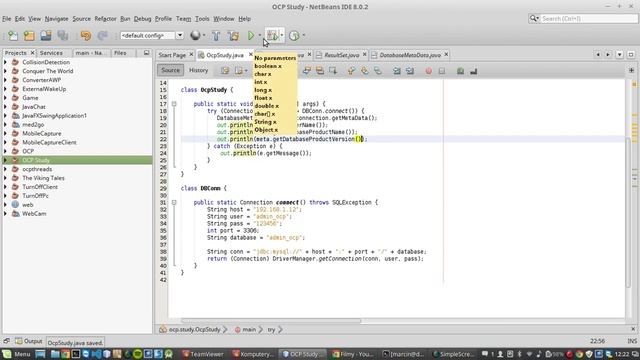
Task: Toggle rectangular selection icon in editor toolbar
Action: pos(333,71)
